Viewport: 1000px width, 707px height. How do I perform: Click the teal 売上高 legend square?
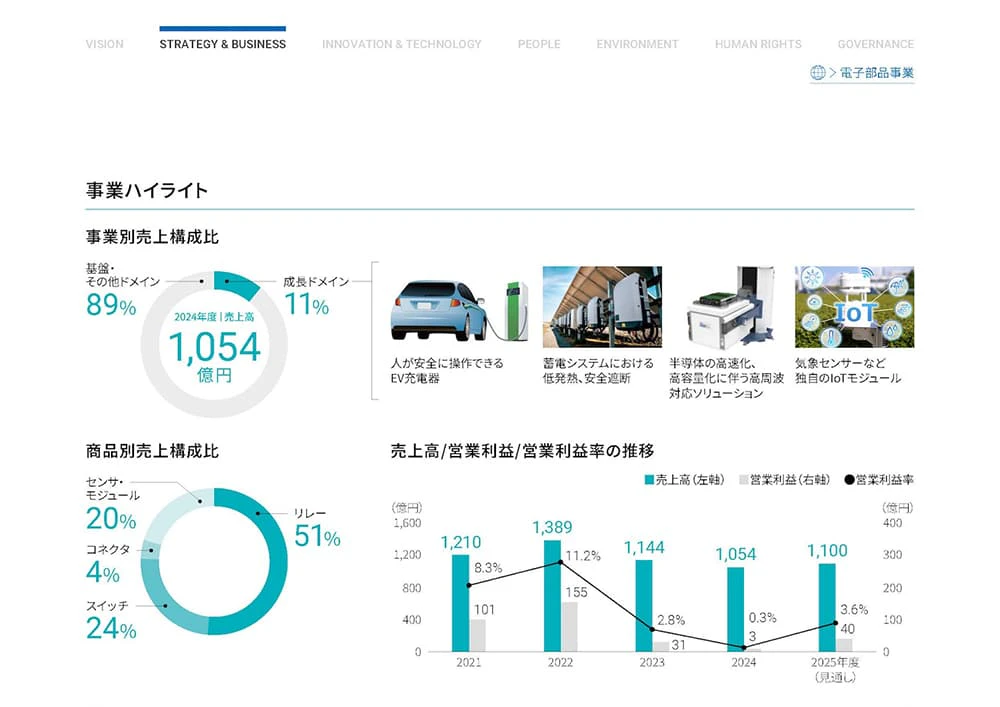pos(649,480)
